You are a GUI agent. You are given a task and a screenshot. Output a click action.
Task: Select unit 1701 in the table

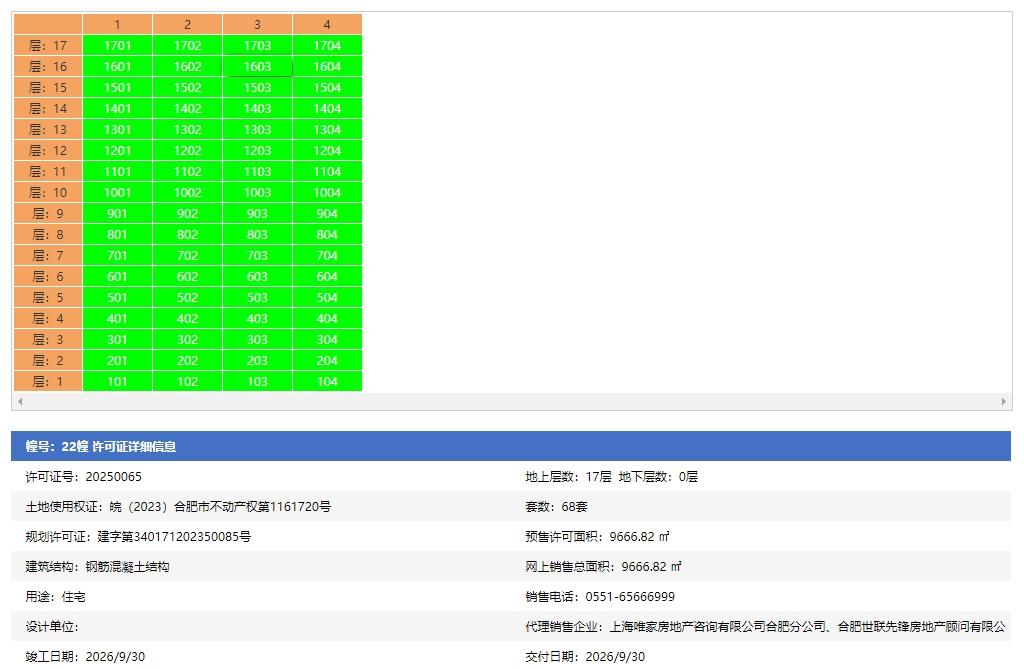(x=118, y=45)
